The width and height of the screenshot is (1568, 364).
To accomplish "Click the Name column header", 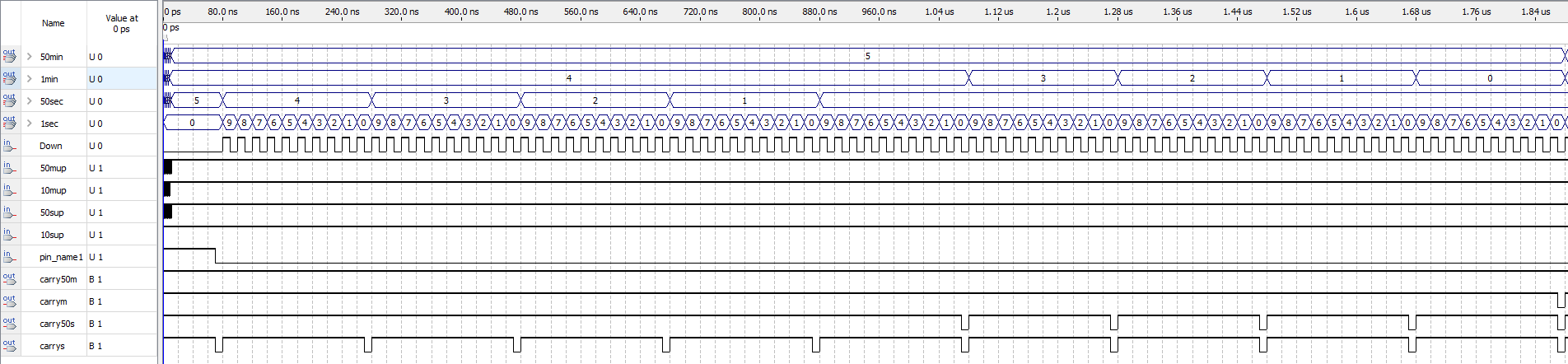I will point(53,23).
